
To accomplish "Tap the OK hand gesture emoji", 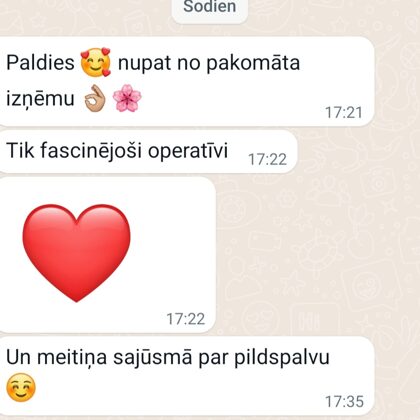I will coord(95,98).
